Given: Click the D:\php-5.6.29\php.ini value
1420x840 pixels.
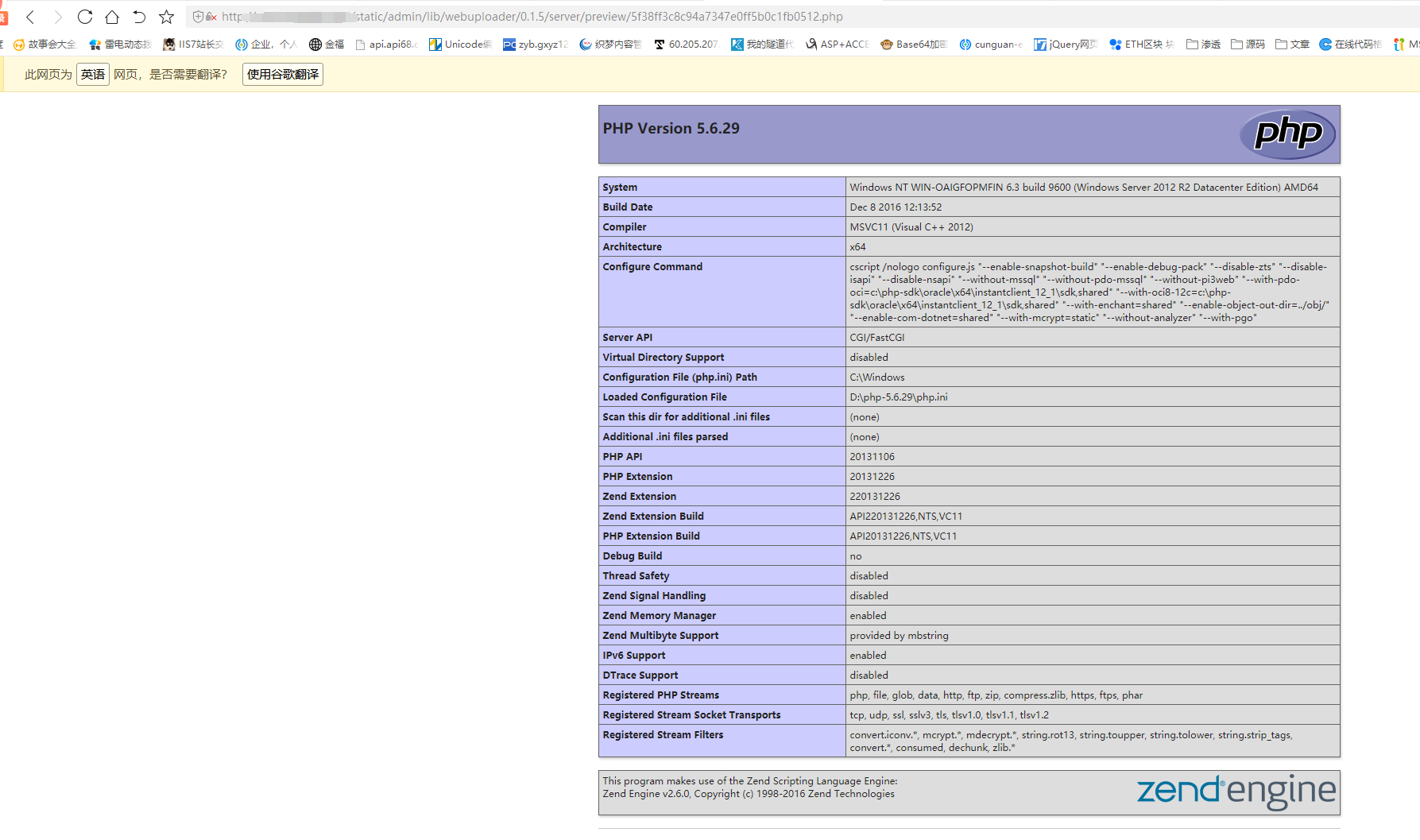Looking at the screenshot, I should [899, 397].
